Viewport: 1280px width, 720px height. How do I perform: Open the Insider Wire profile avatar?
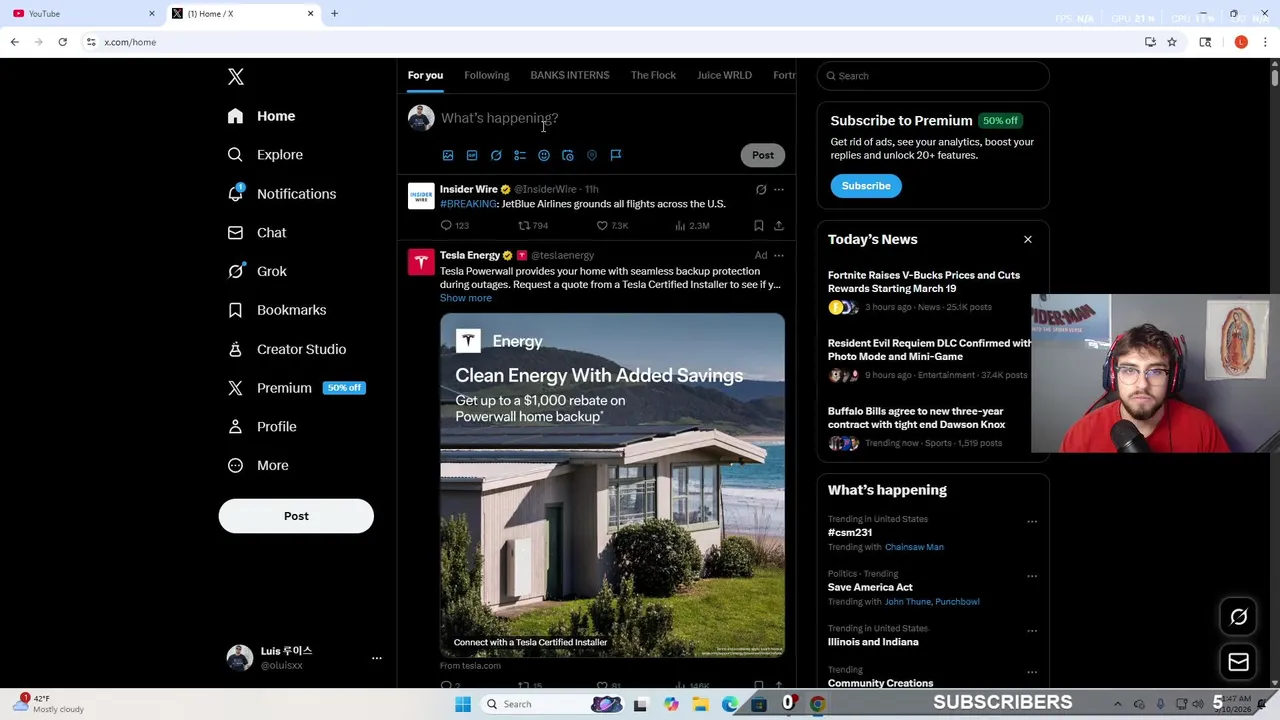421,196
